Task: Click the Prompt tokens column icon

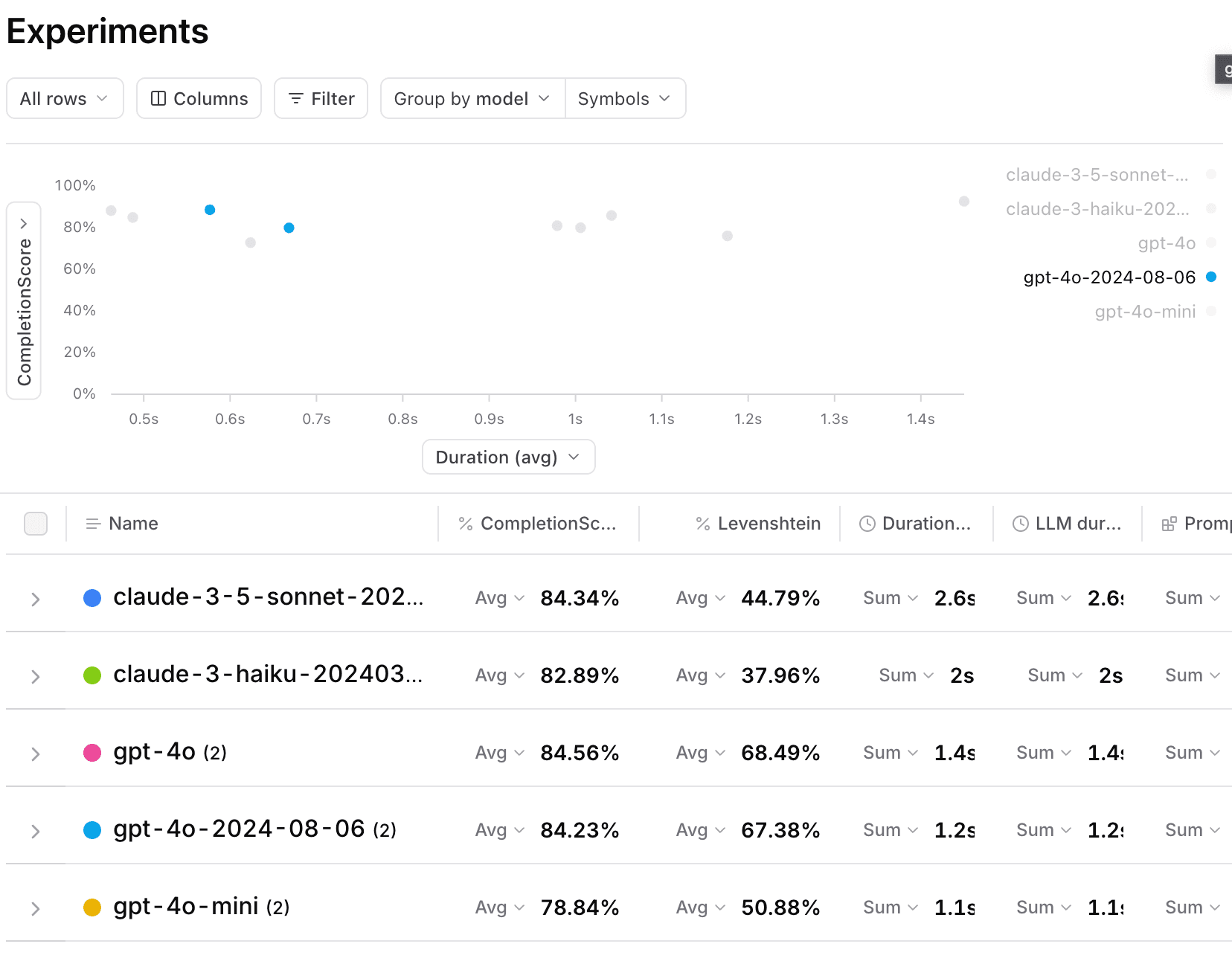Action: [1169, 524]
